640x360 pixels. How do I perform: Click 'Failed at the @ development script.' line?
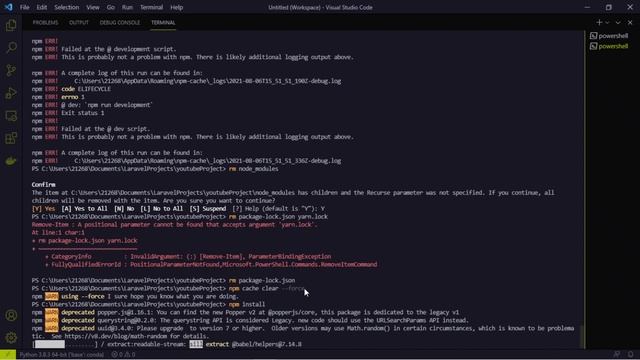tap(118, 49)
